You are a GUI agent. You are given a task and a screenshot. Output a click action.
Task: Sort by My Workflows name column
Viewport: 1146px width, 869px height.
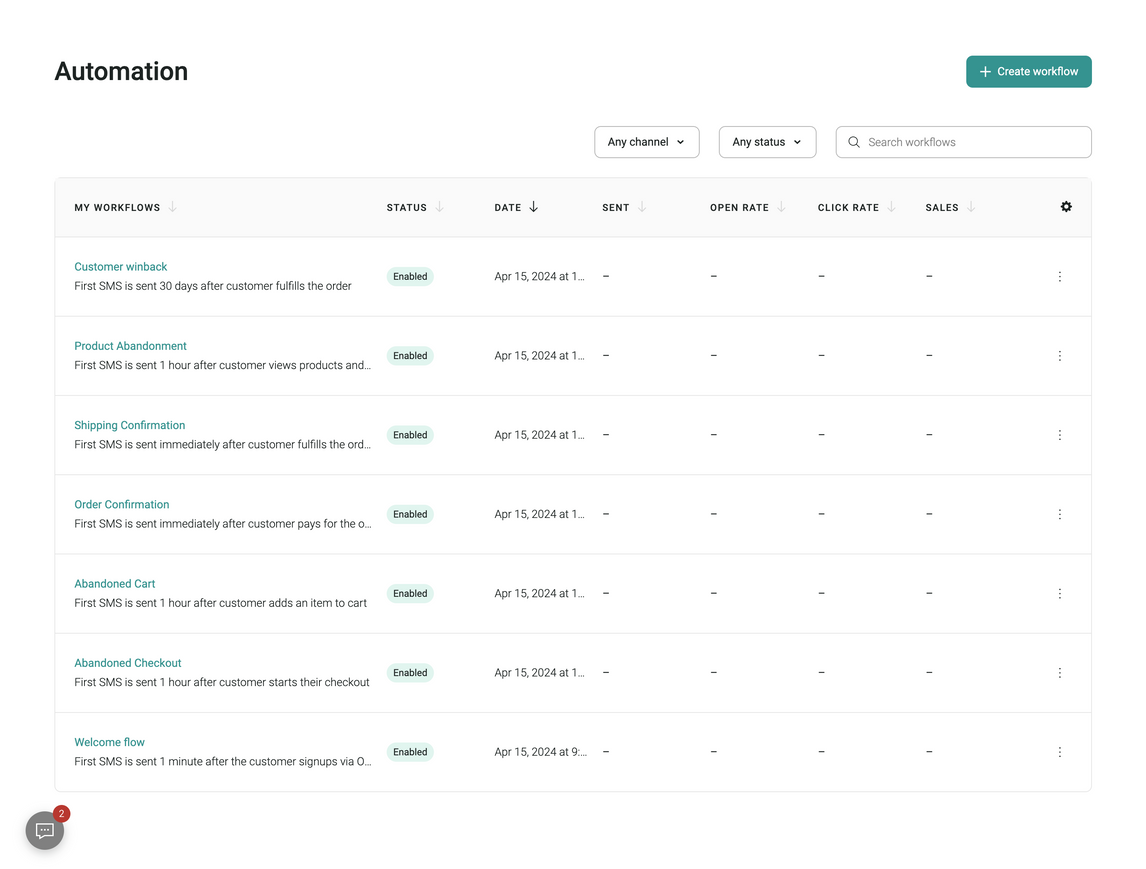[x=172, y=207]
